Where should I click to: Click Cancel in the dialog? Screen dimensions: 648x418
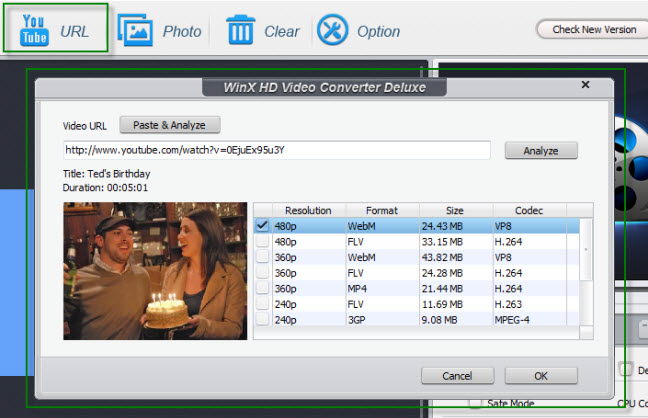click(x=457, y=376)
